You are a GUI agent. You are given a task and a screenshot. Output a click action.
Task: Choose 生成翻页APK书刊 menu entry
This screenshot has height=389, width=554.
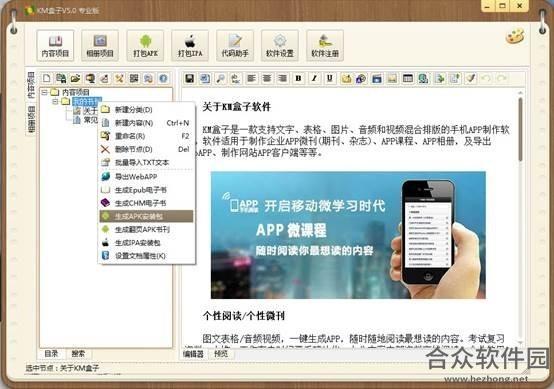(146, 229)
